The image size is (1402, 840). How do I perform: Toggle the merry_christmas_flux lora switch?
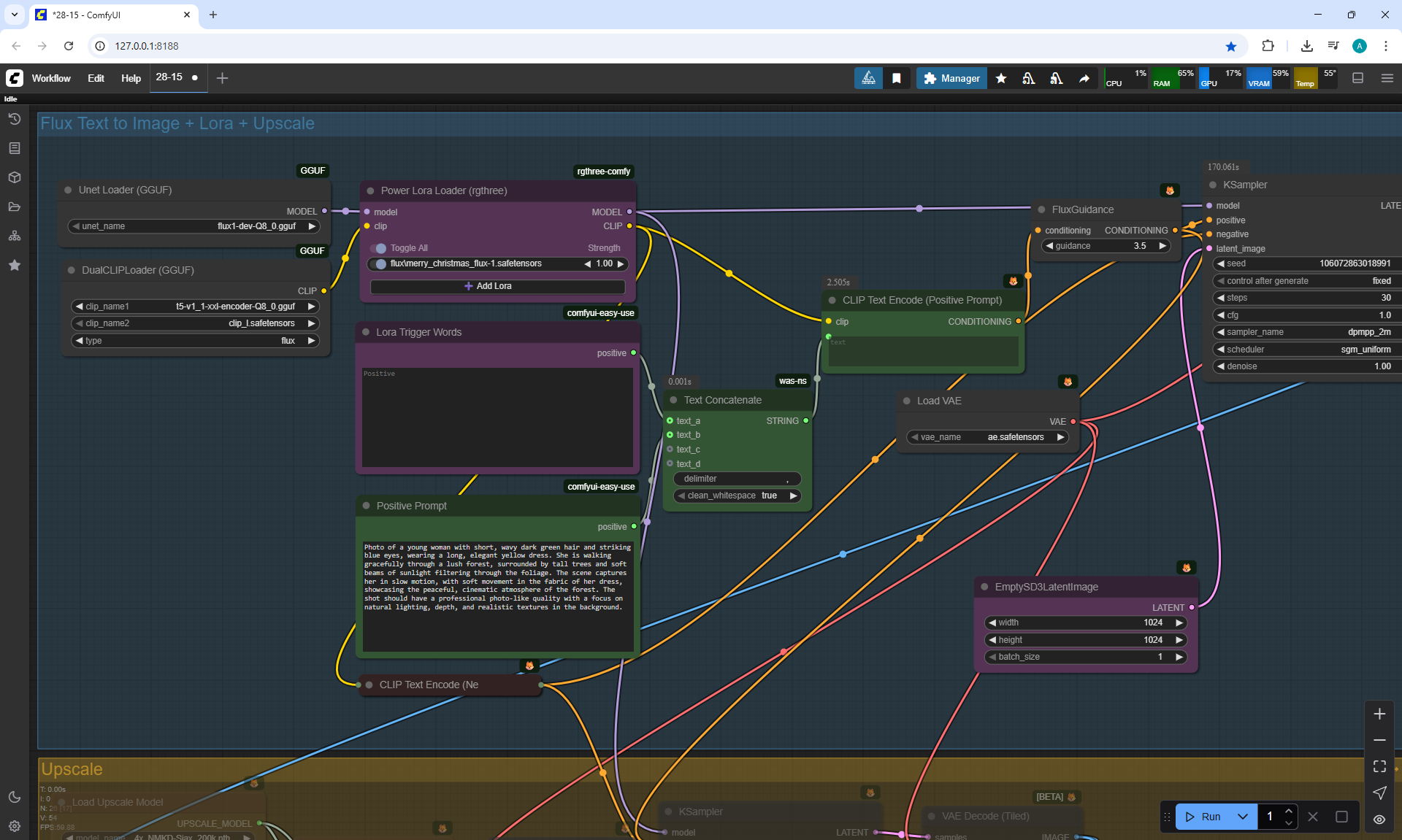tap(378, 264)
